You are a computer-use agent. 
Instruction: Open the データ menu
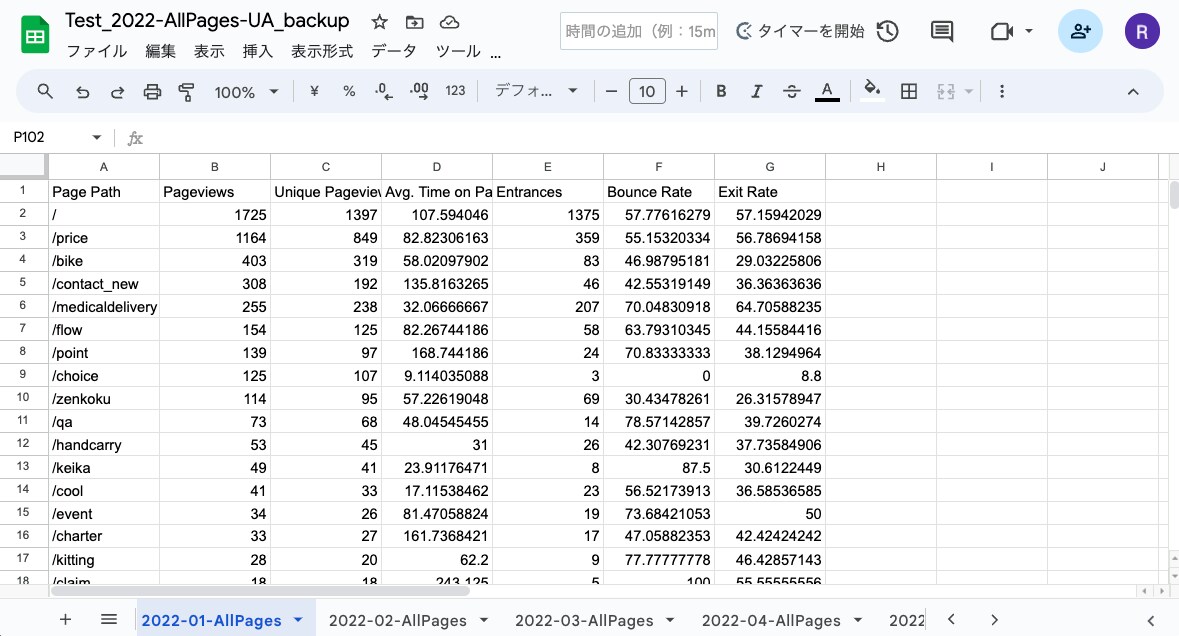pos(394,51)
